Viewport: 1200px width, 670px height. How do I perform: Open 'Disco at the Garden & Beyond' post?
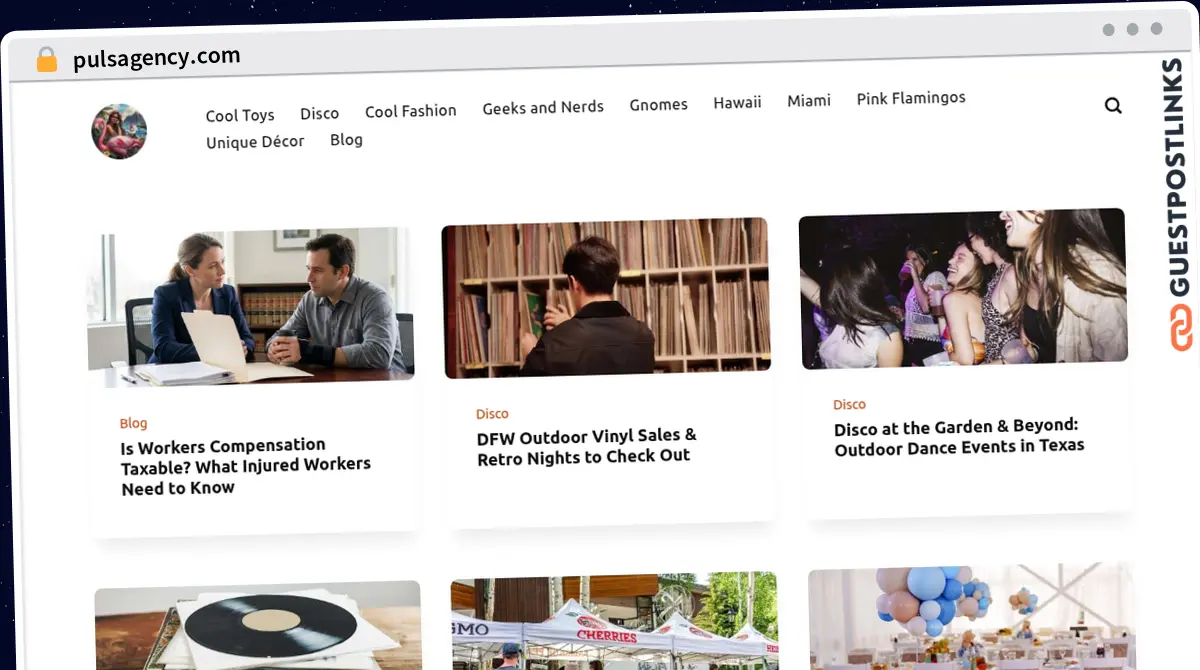click(x=958, y=436)
